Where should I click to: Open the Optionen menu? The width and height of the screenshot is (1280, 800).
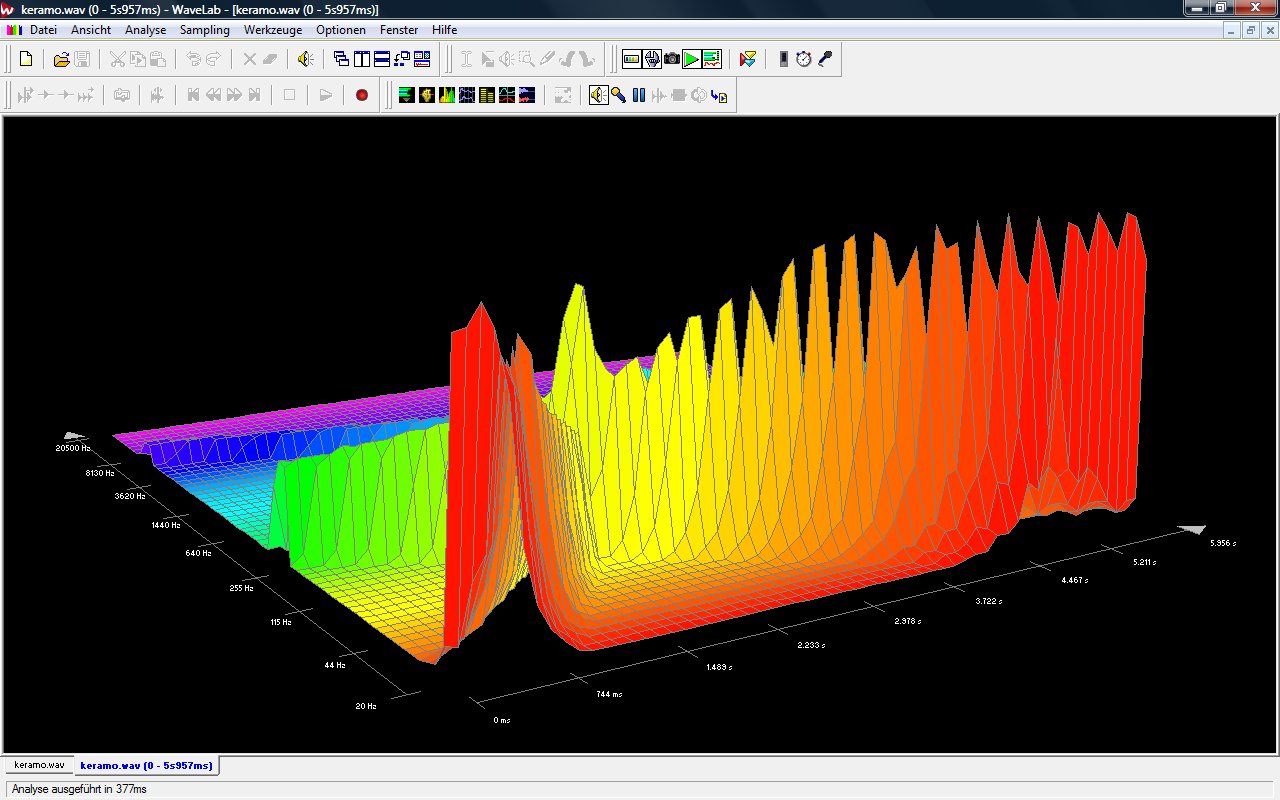341,30
